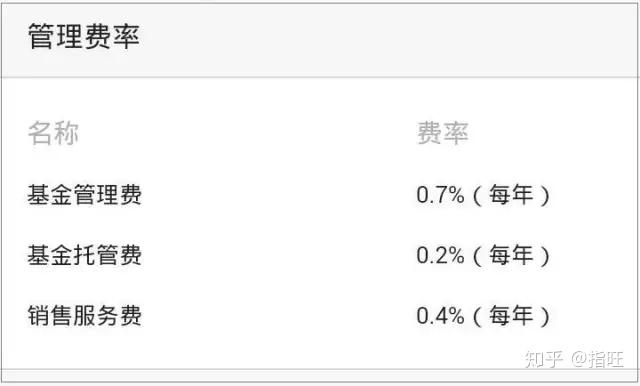Click the 管理 characters in the panel title
Screen dimensions: 640x386
click(56, 36)
